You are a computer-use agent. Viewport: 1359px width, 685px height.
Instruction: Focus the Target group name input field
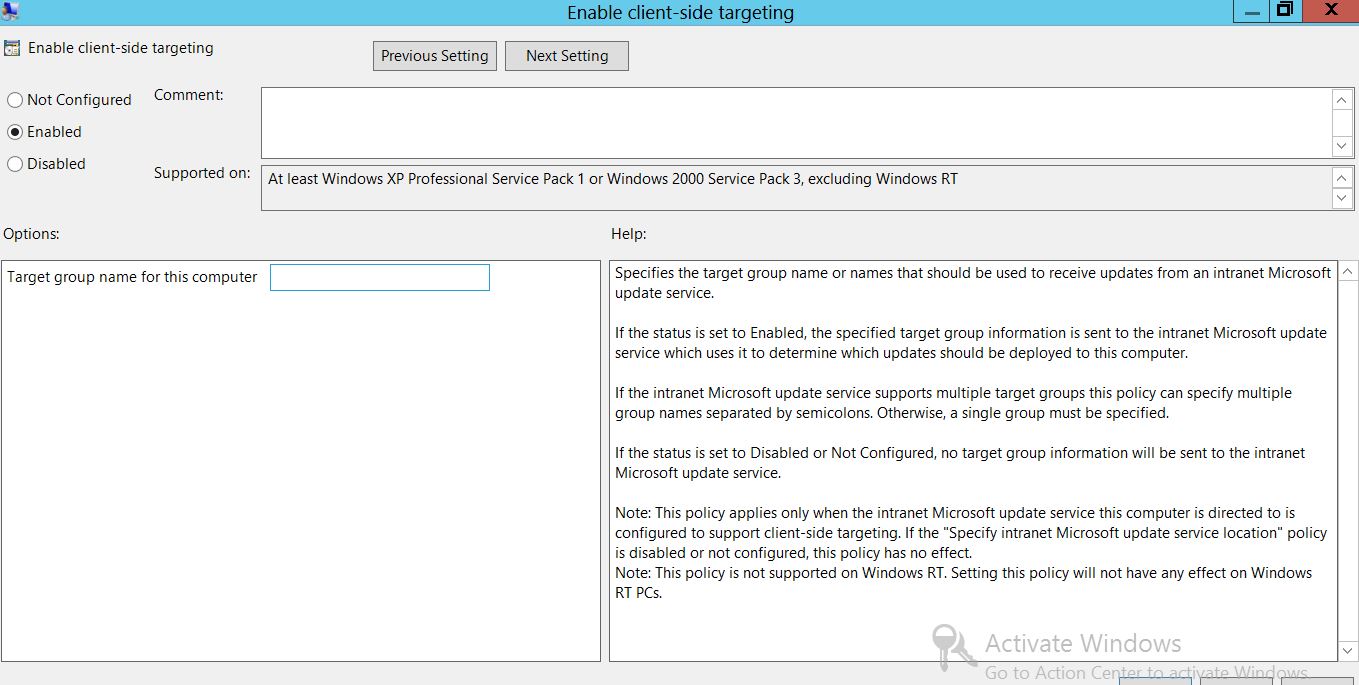[380, 277]
